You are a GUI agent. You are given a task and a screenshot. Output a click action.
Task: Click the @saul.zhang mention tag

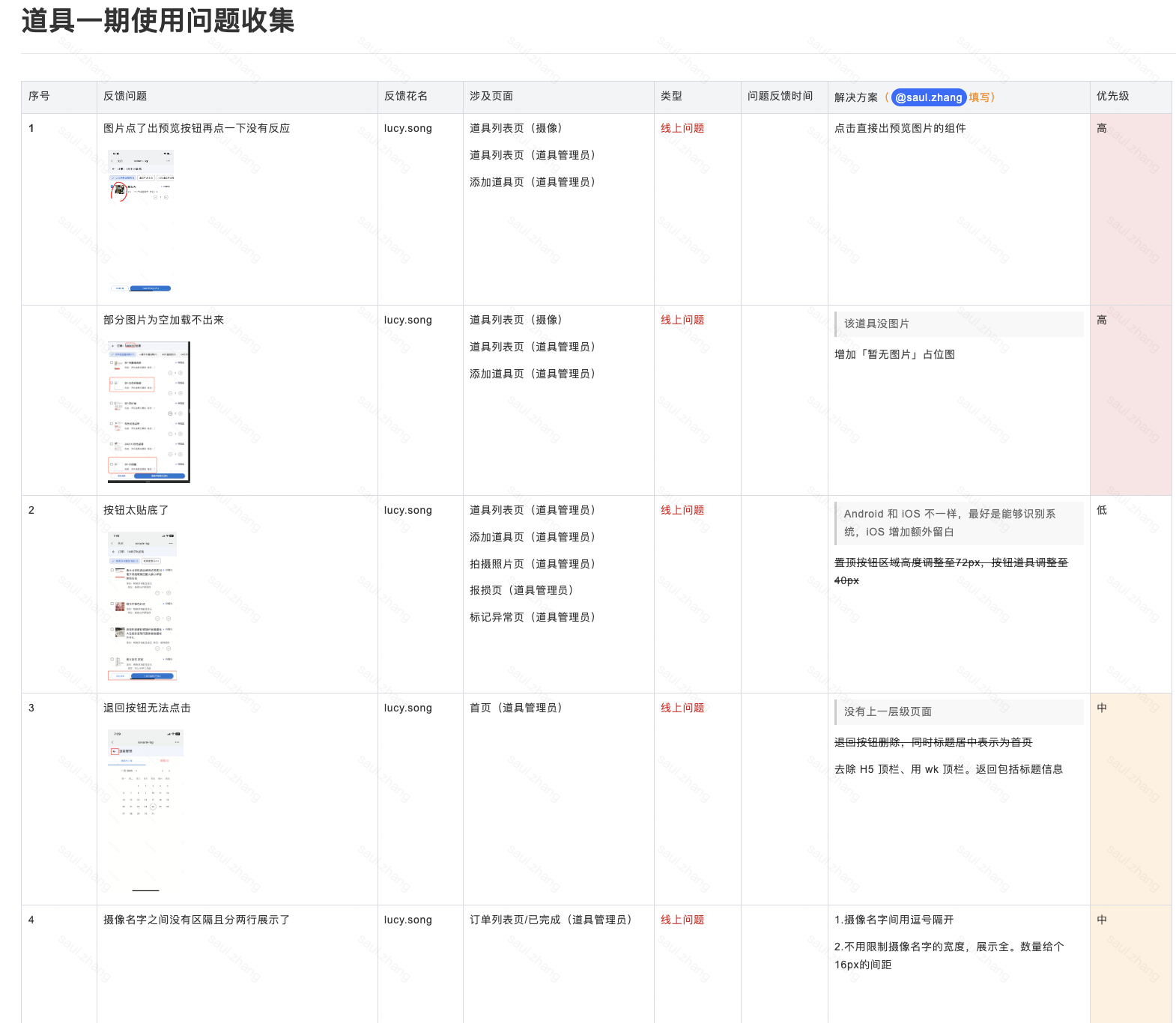point(928,97)
